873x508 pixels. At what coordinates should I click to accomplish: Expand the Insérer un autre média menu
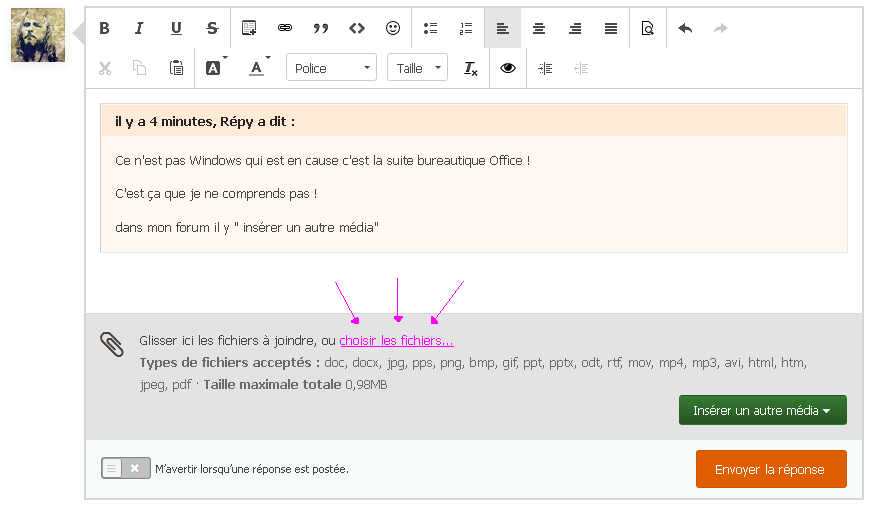762,410
